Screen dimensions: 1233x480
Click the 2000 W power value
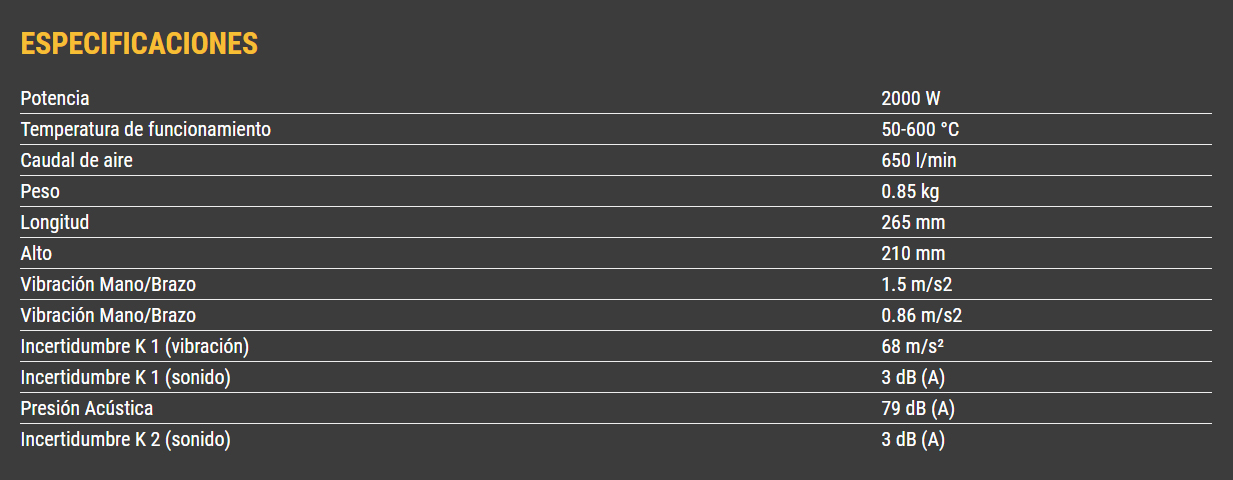pyautogui.click(x=911, y=99)
